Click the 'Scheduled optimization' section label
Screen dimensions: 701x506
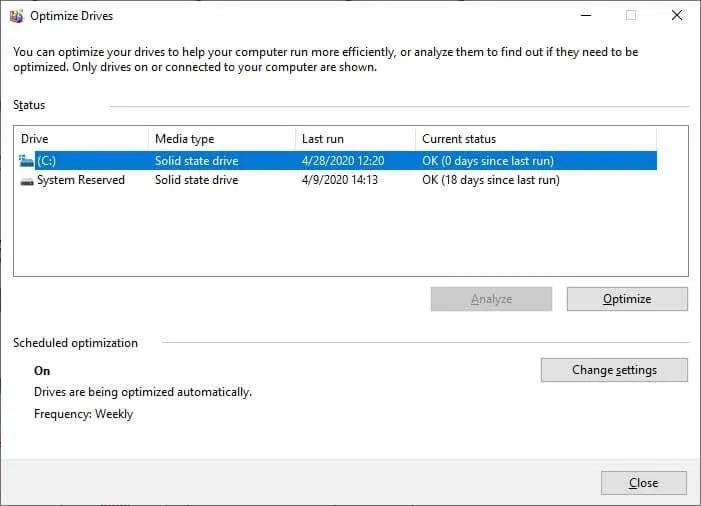click(x=75, y=343)
